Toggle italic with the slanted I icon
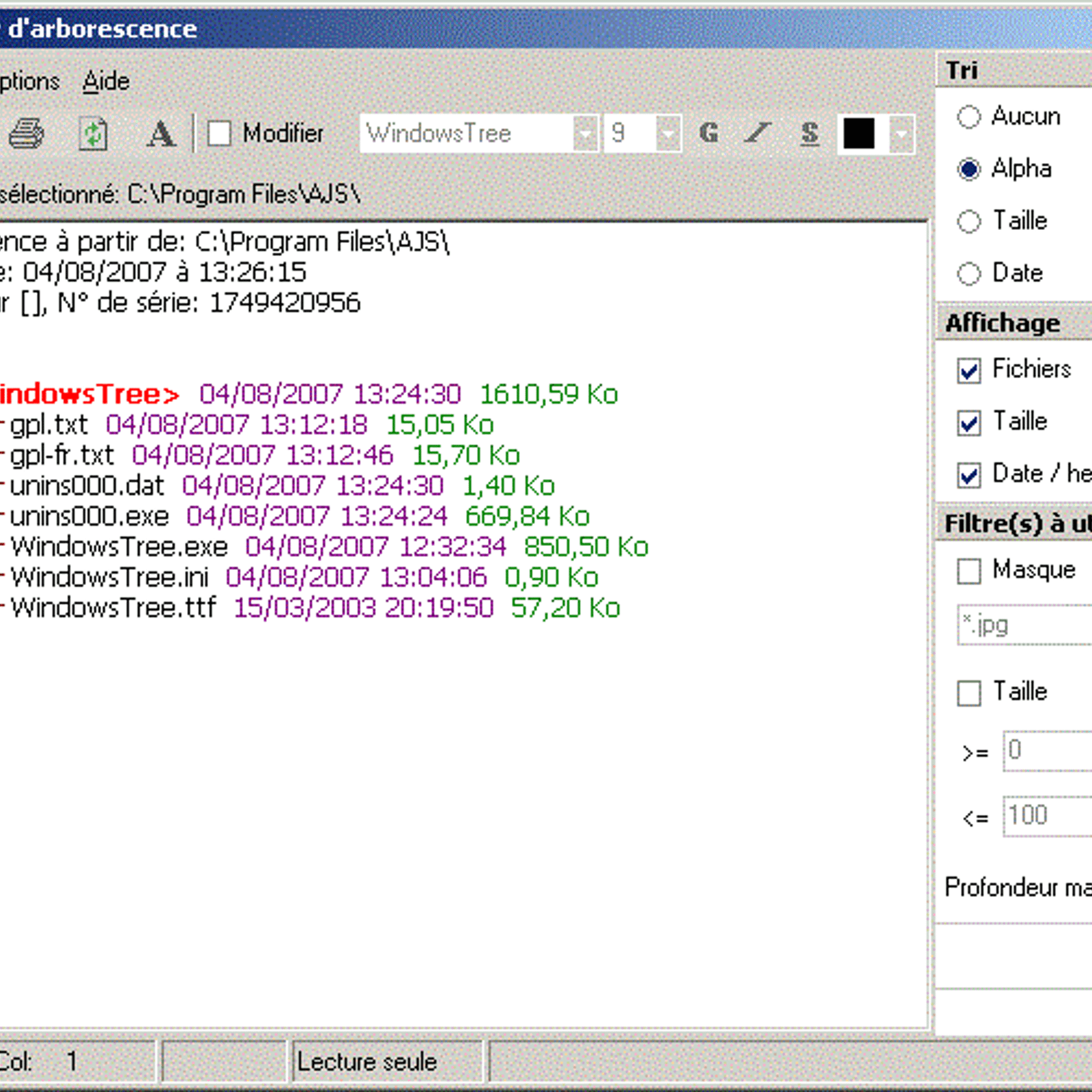Screen dimensions: 1092x1092 click(x=758, y=132)
